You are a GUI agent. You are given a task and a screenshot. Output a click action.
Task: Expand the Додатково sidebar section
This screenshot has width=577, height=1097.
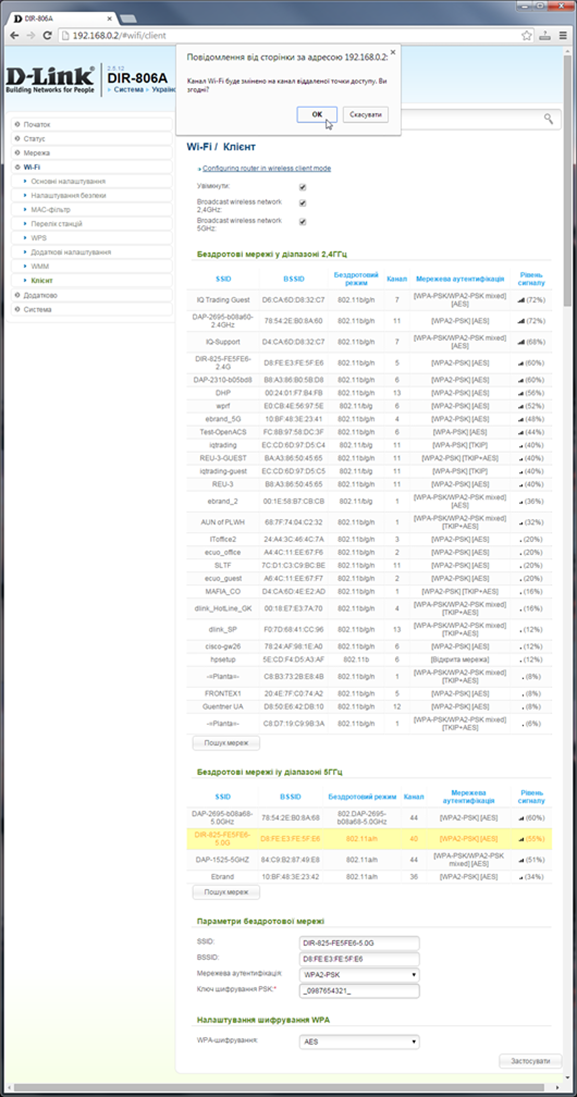pos(92,295)
